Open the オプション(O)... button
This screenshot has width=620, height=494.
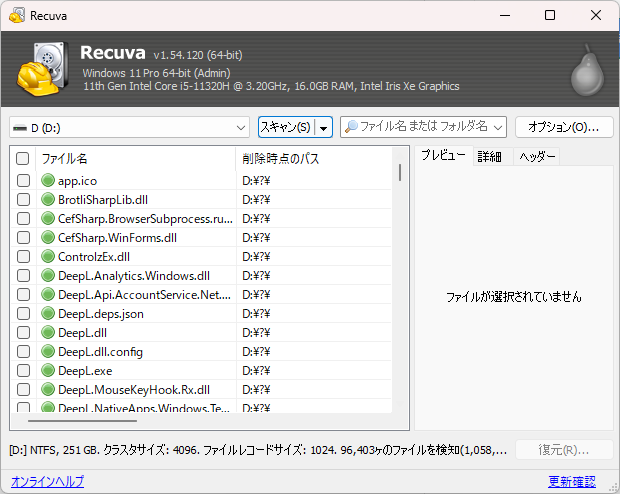click(563, 127)
